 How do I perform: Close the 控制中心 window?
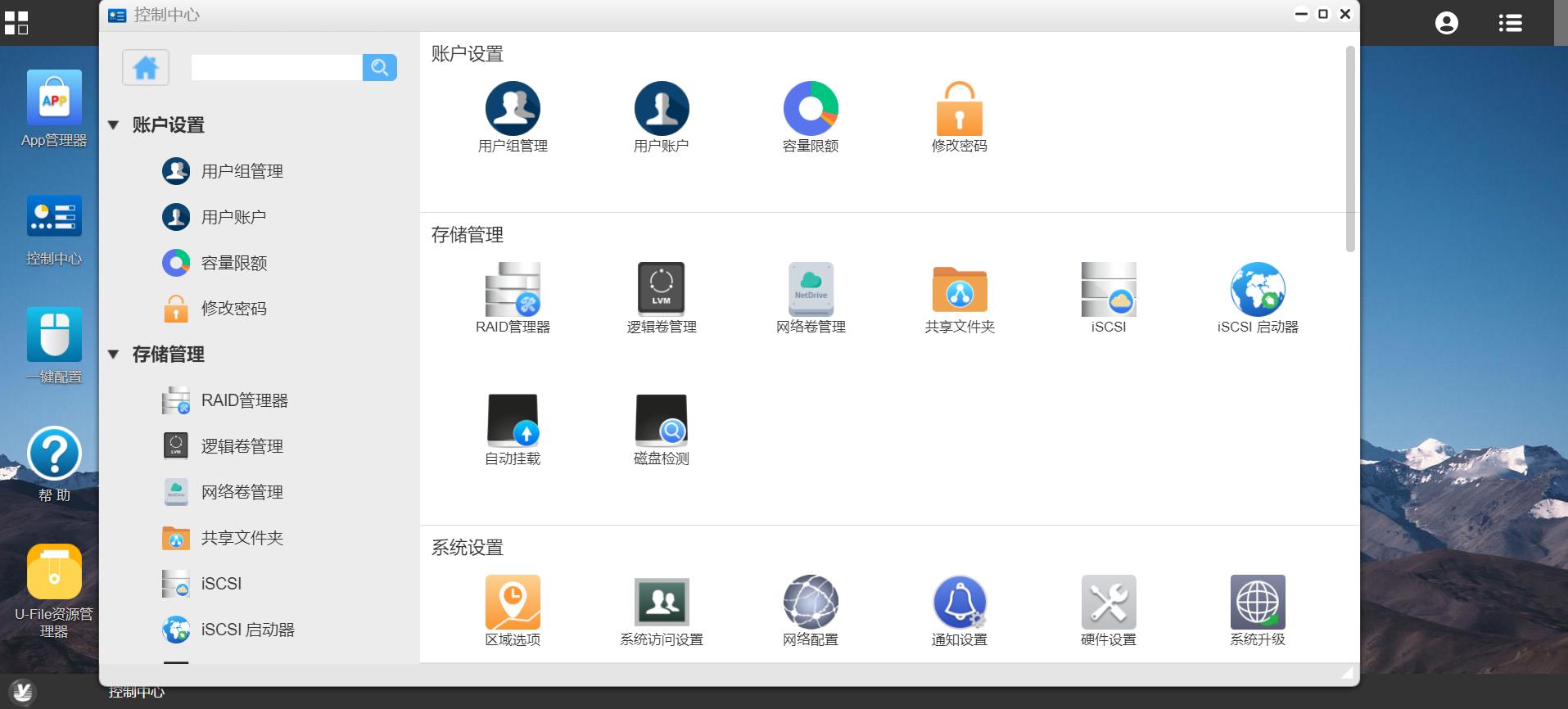click(1345, 14)
